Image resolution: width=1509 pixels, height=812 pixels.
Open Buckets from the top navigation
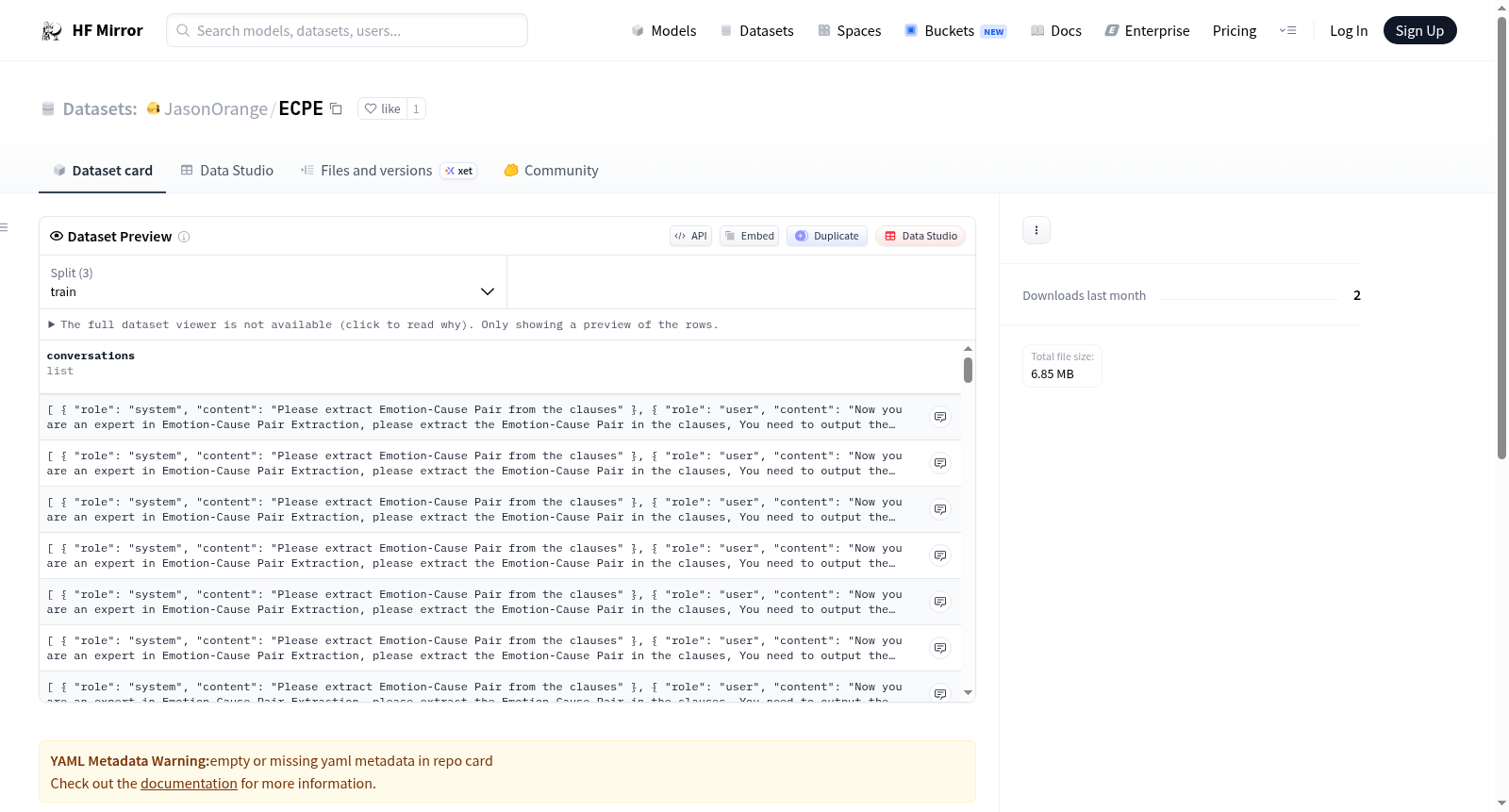tap(955, 31)
